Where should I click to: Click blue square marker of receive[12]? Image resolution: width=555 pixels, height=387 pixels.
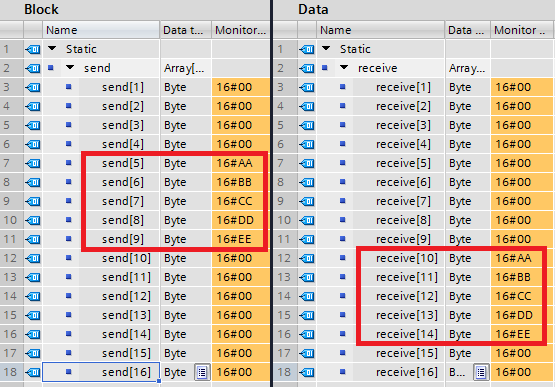point(342,296)
